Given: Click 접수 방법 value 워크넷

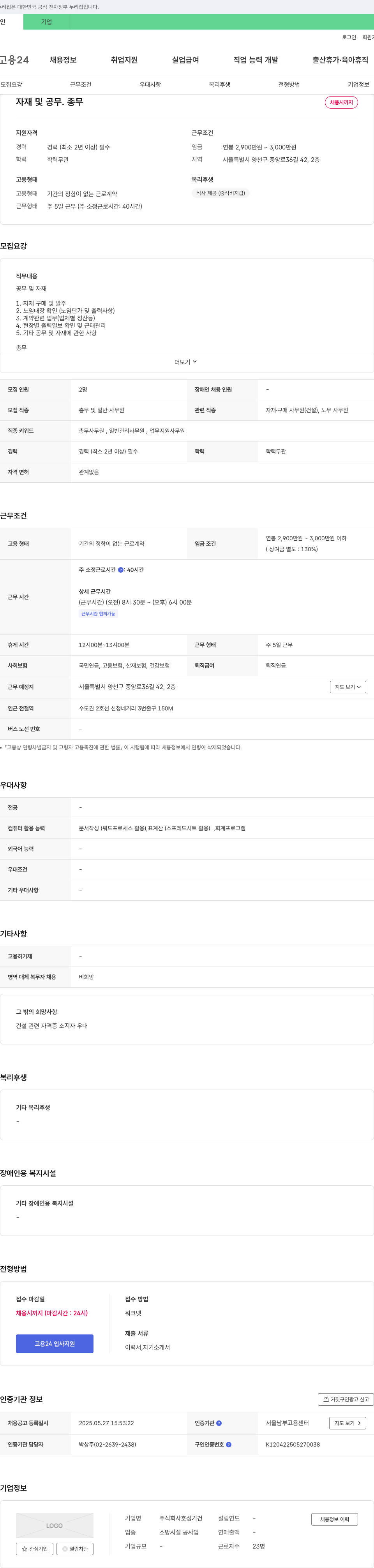Looking at the screenshot, I should 133,1313.
